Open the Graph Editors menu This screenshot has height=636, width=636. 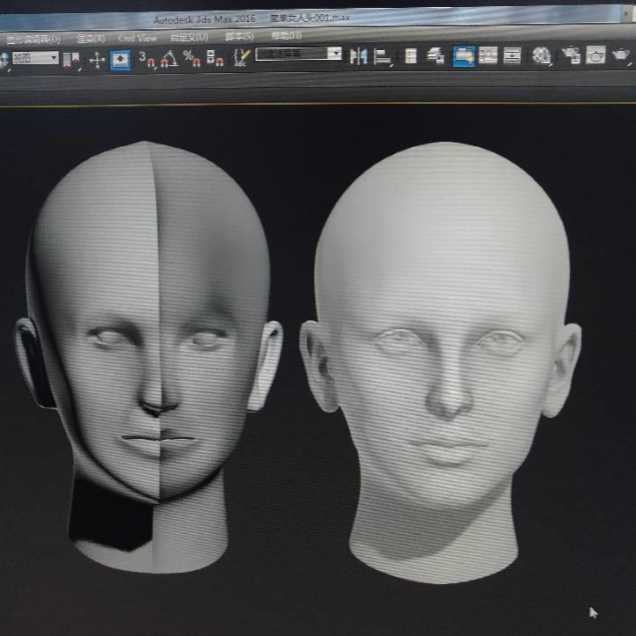[x=34, y=39]
